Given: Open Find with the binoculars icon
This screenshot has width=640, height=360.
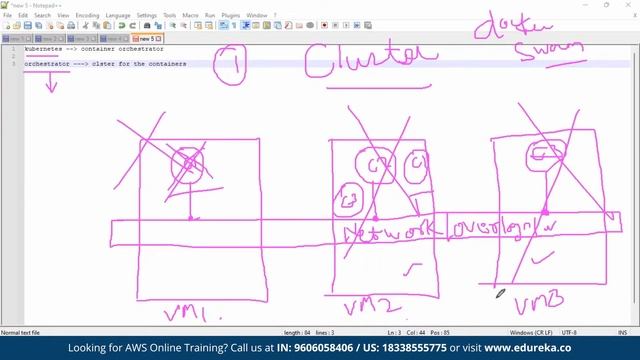Looking at the screenshot, I should click(x=147, y=26).
